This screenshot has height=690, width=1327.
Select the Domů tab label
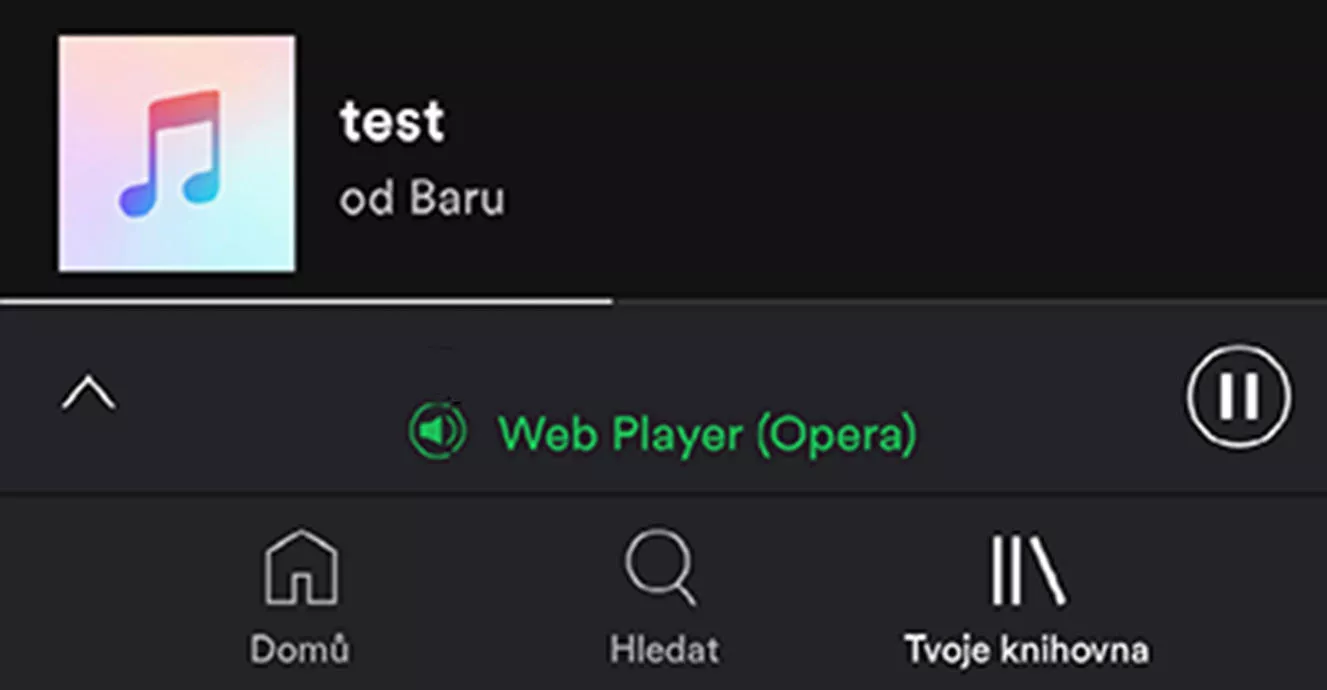pyautogui.click(x=301, y=649)
